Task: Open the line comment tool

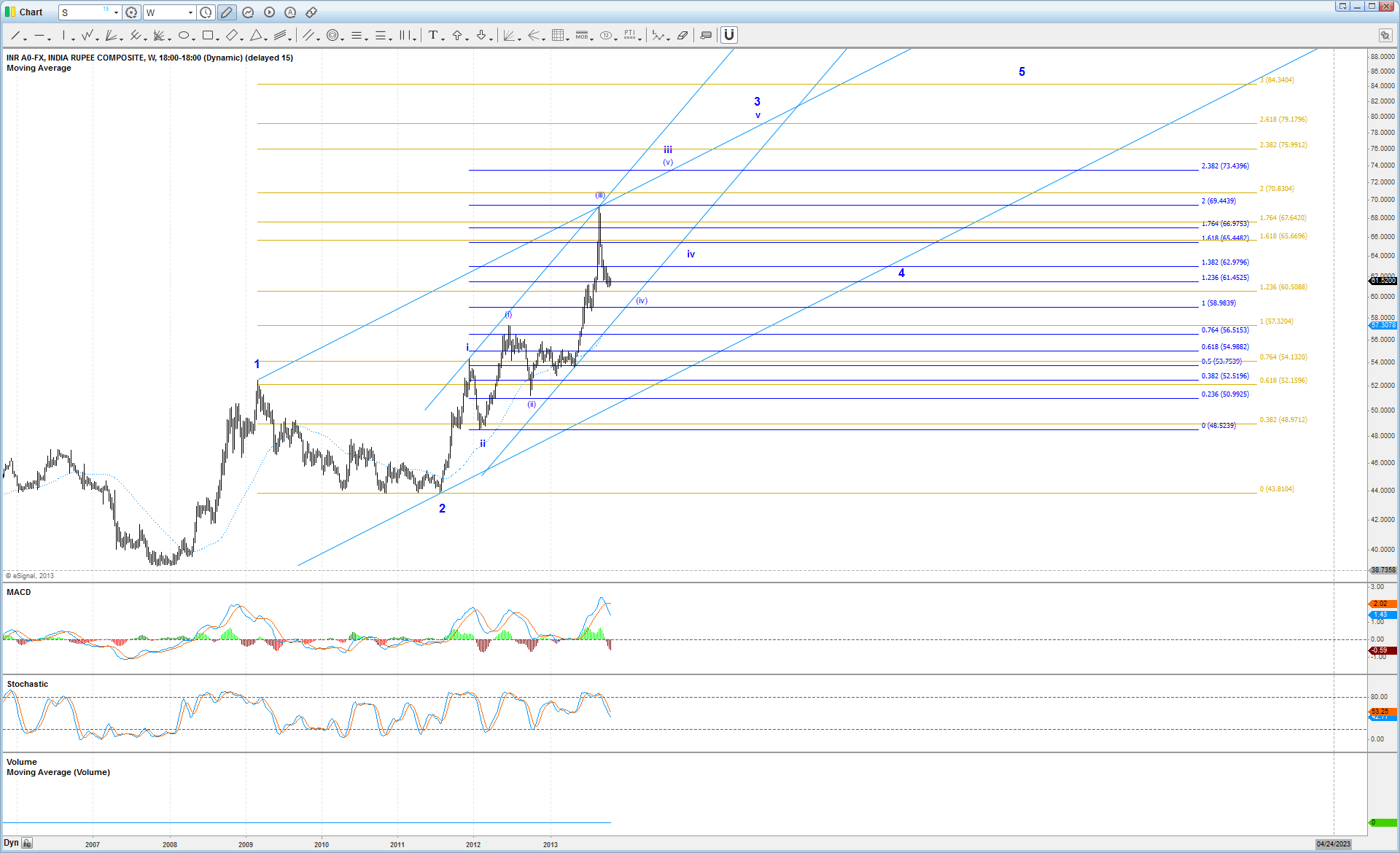Action: click(x=706, y=35)
